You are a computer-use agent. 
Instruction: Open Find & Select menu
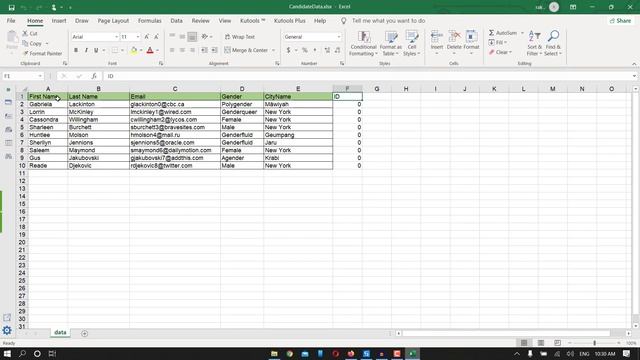[x=553, y=43]
